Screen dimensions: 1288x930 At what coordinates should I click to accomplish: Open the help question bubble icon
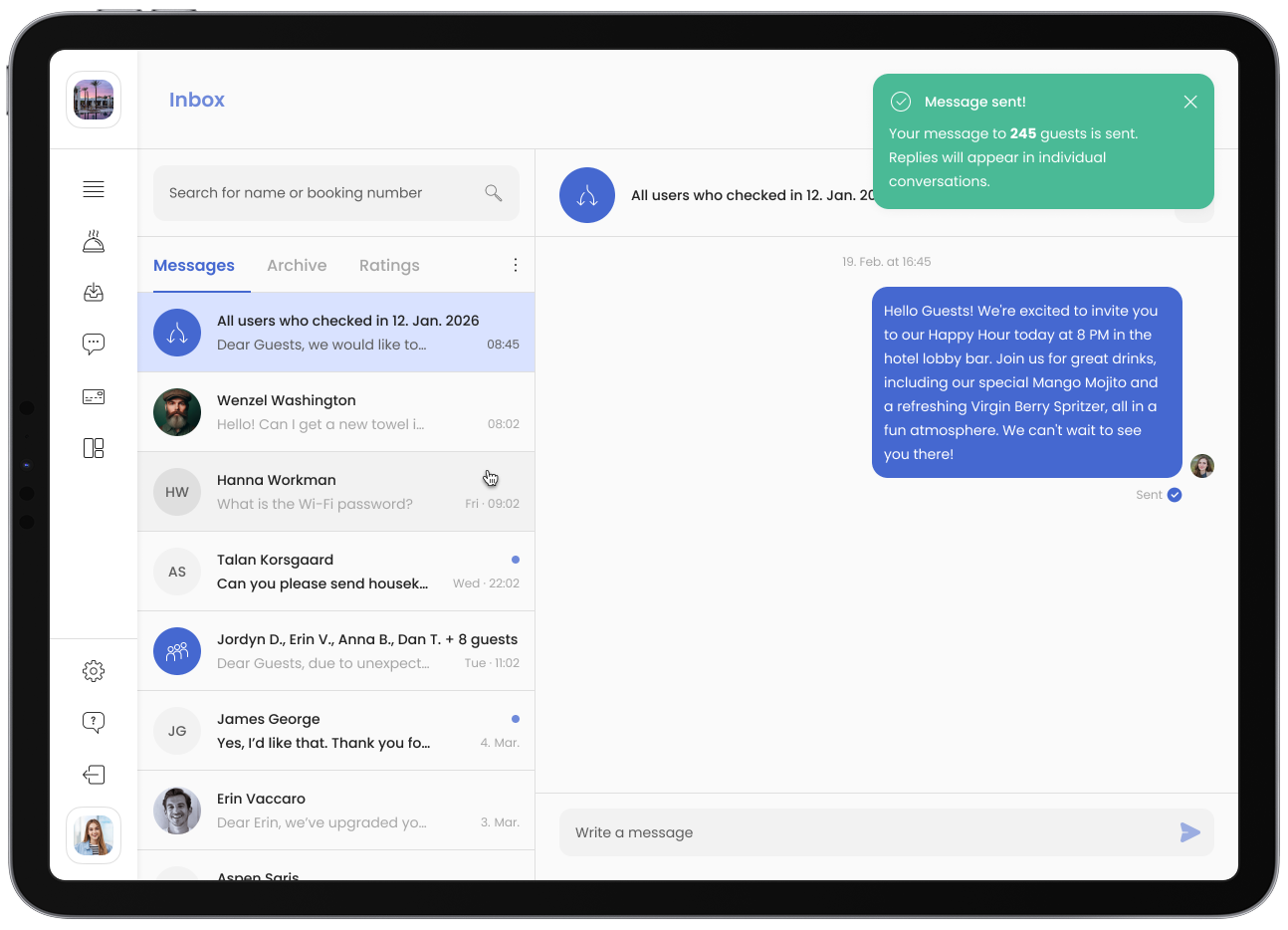point(93,722)
